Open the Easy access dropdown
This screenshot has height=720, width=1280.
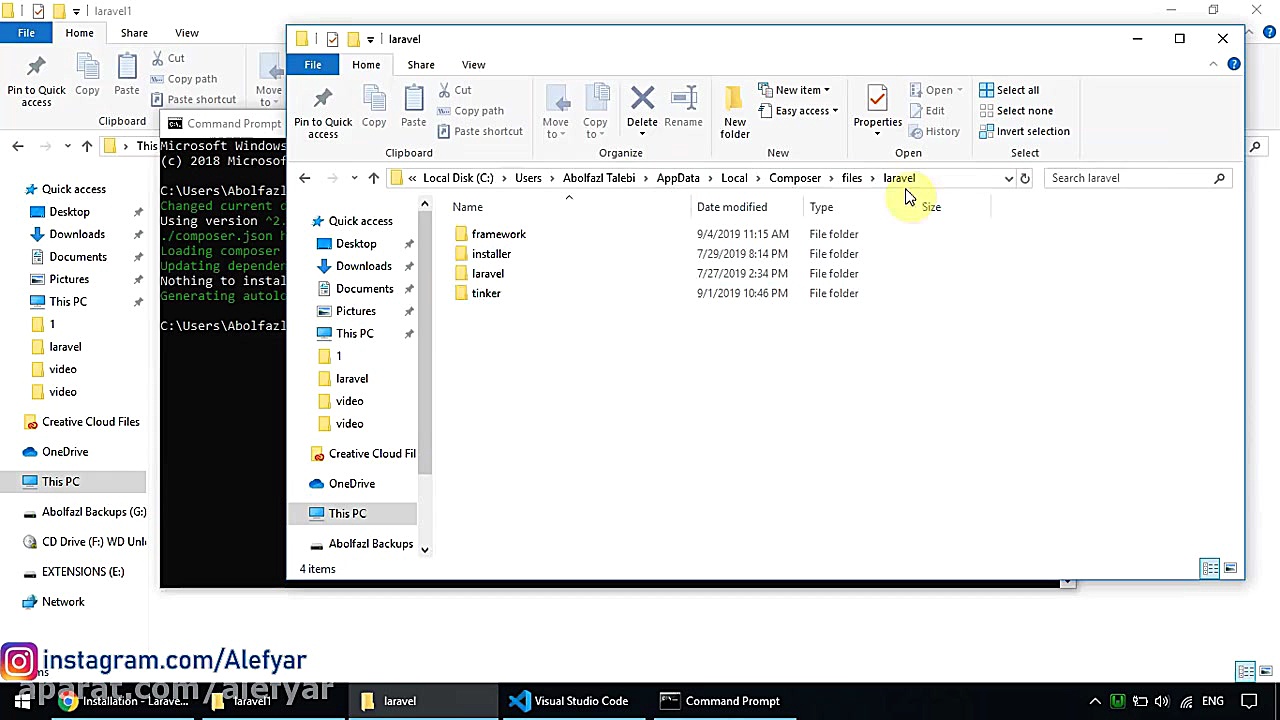pos(798,111)
